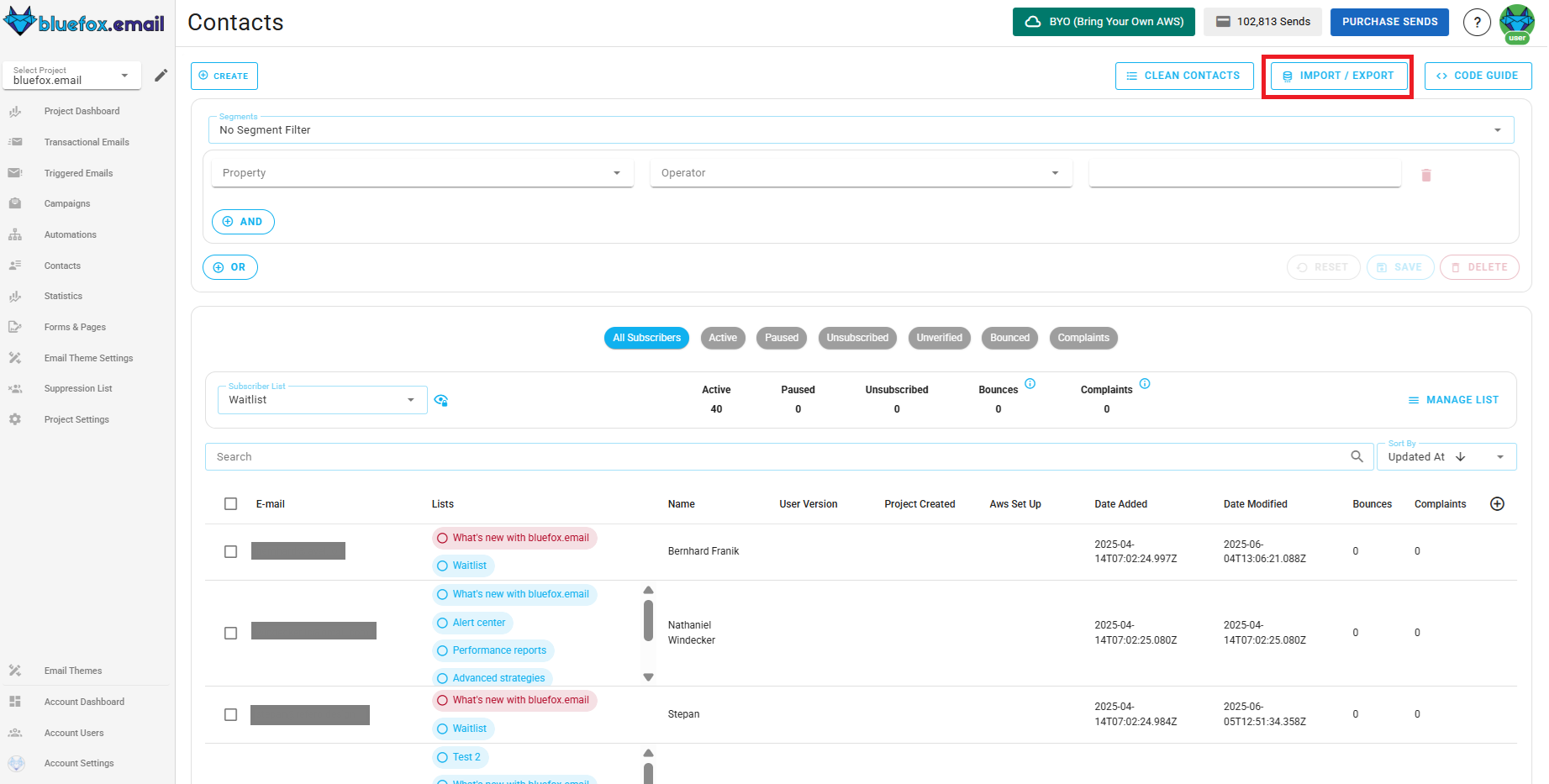
Task: Select all contacts with the header checkbox
Action: [x=231, y=503]
